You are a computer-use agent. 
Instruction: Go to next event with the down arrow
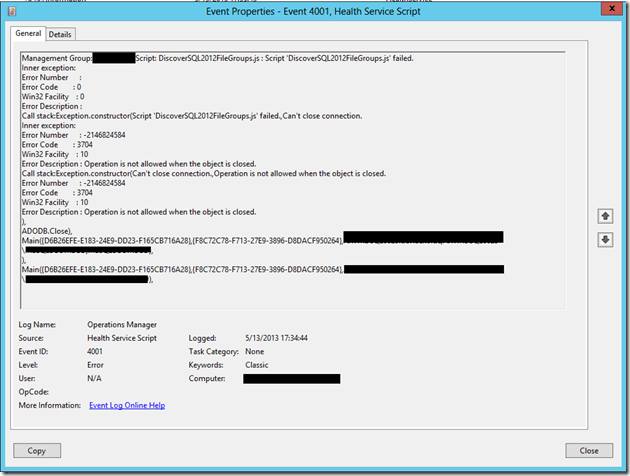tap(604, 240)
